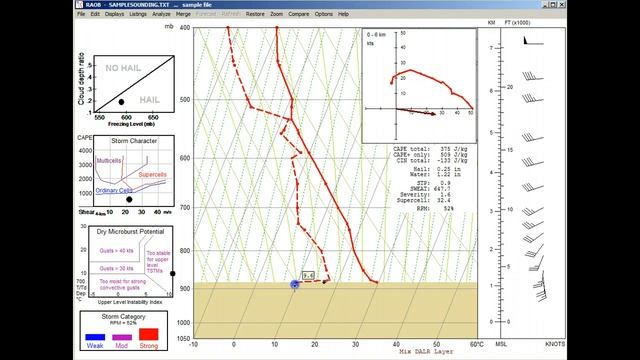This screenshot has height=360, width=640.
Task: Click the 'KNOTS' label under wind barbs
Action: click(555, 344)
